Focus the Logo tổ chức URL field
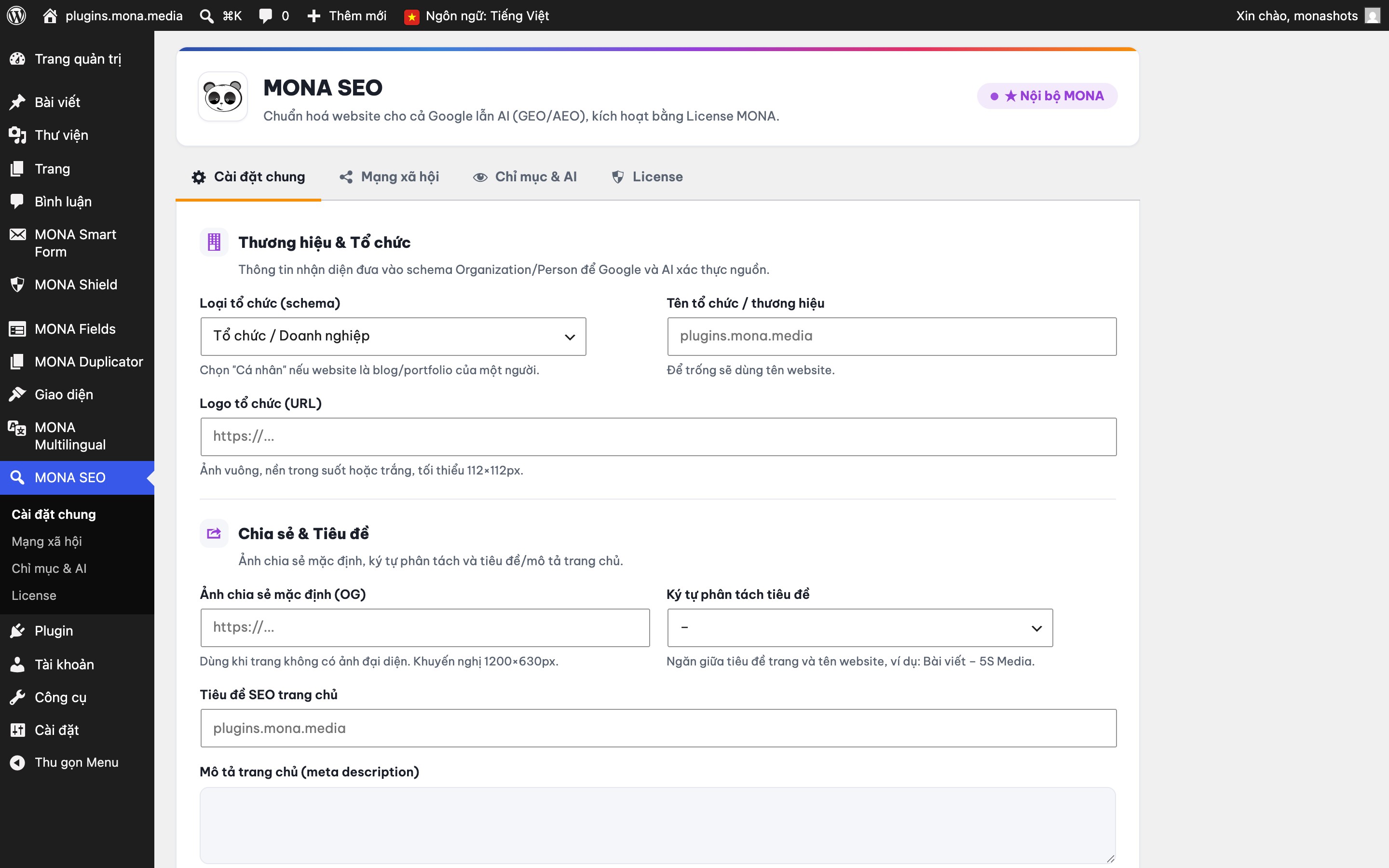The width and height of the screenshot is (1389, 868). (x=658, y=437)
